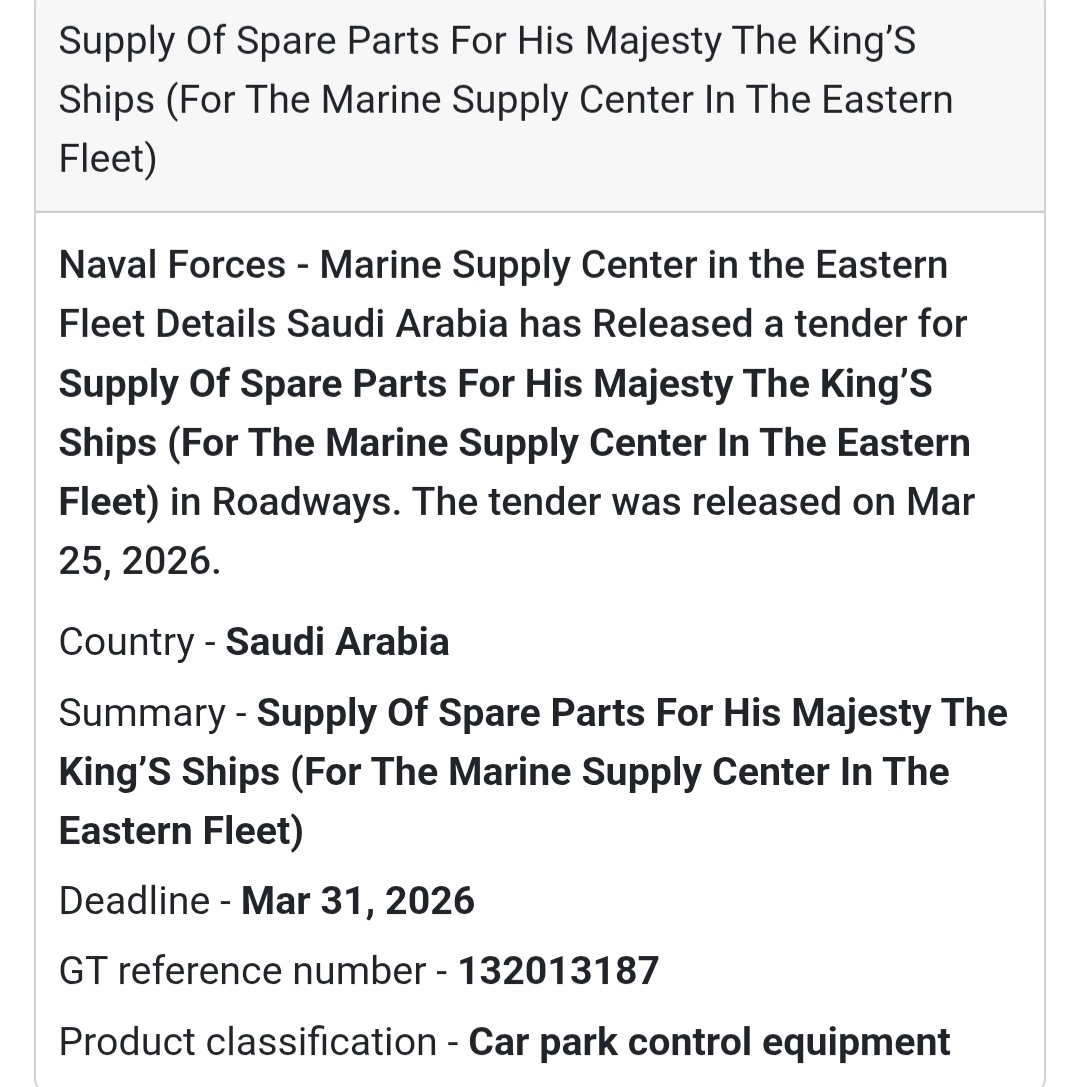The width and height of the screenshot is (1080, 1087).
Task: Click the bold "Eastern Fleet)" summary ending
Action: click(181, 832)
